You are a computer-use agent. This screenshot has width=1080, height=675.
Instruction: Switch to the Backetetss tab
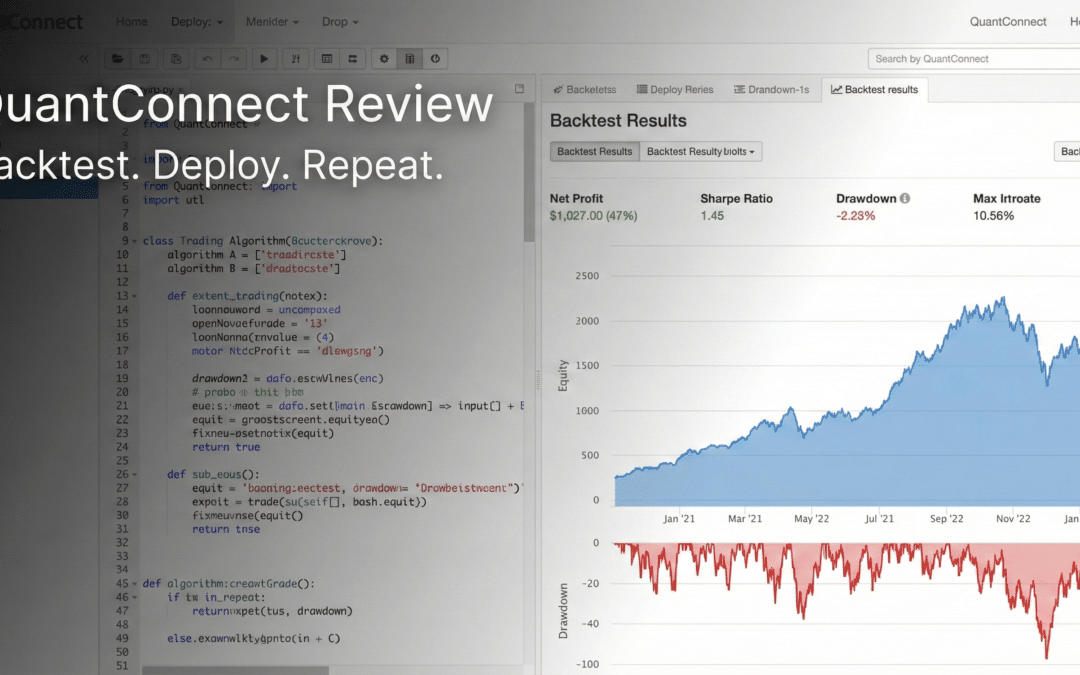point(585,90)
